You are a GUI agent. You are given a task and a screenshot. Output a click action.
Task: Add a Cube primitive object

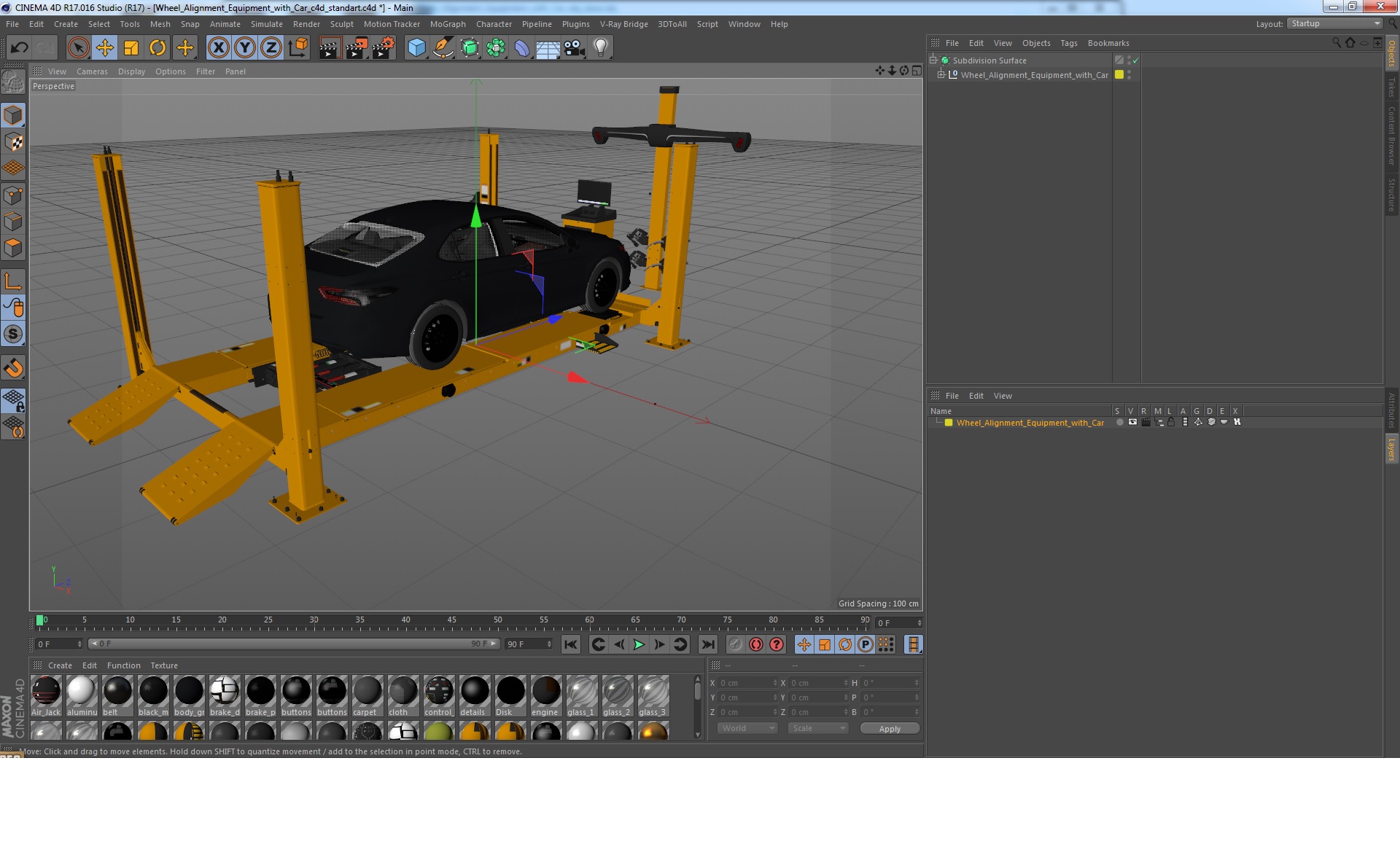coord(416,48)
